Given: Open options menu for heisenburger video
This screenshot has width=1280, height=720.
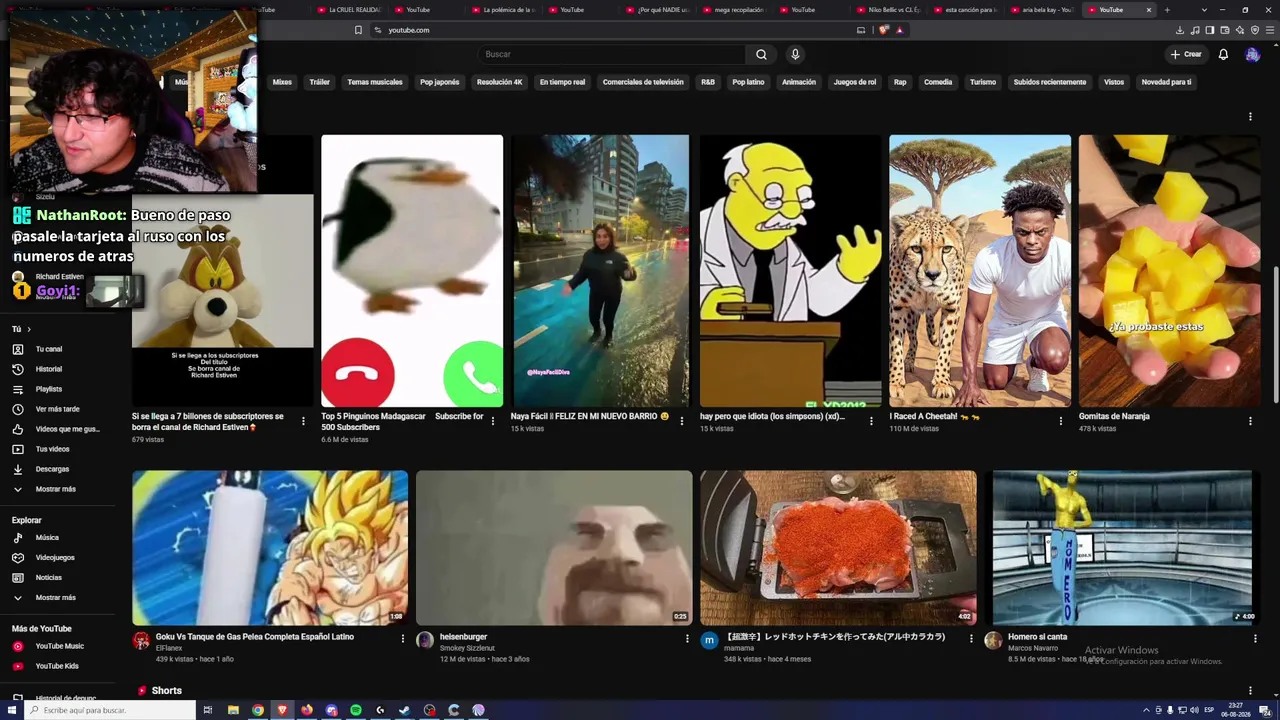Looking at the screenshot, I should [687, 638].
